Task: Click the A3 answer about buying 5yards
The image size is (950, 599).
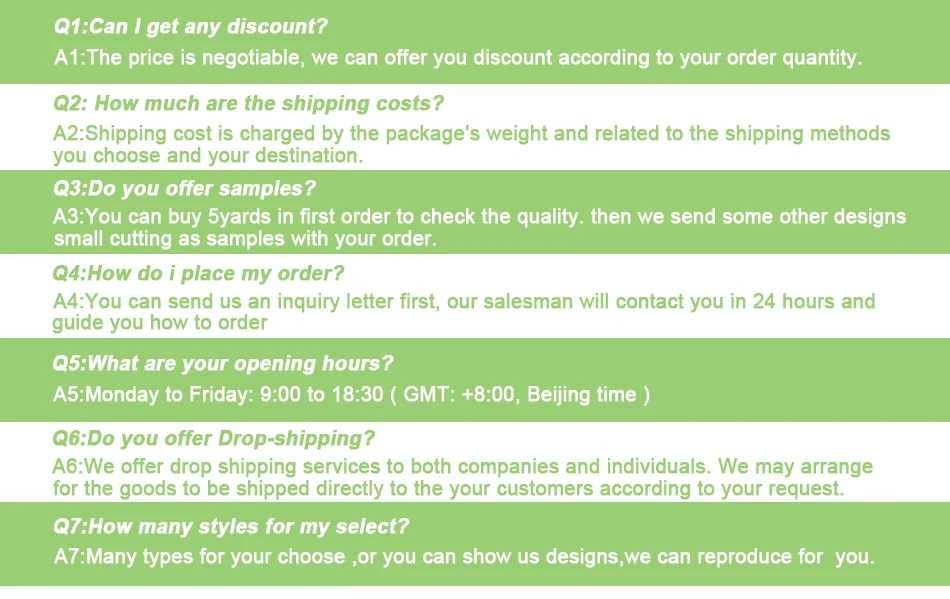Action: coord(479,227)
